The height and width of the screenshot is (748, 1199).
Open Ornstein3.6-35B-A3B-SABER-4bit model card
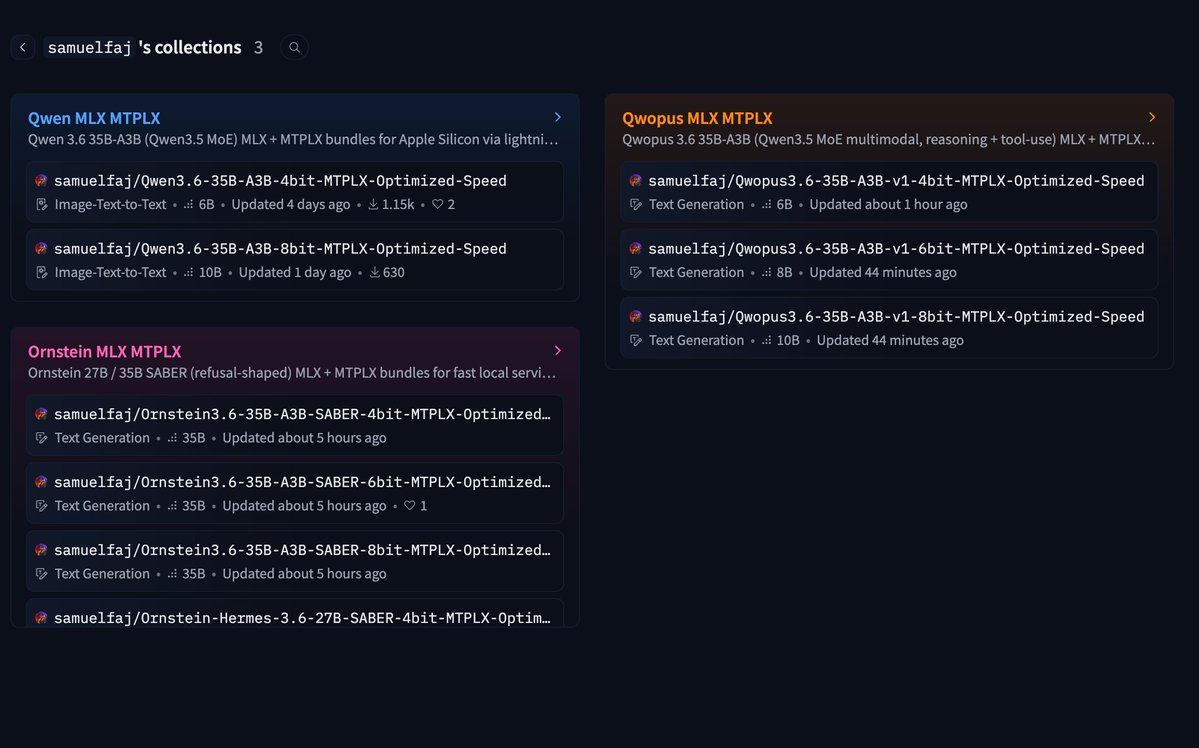(x=294, y=425)
